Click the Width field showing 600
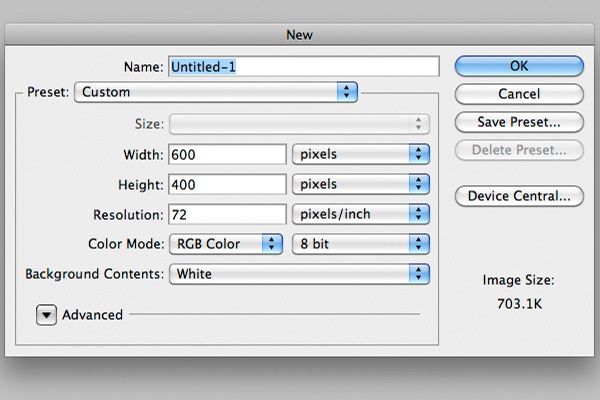The width and height of the screenshot is (600, 400). (227, 155)
